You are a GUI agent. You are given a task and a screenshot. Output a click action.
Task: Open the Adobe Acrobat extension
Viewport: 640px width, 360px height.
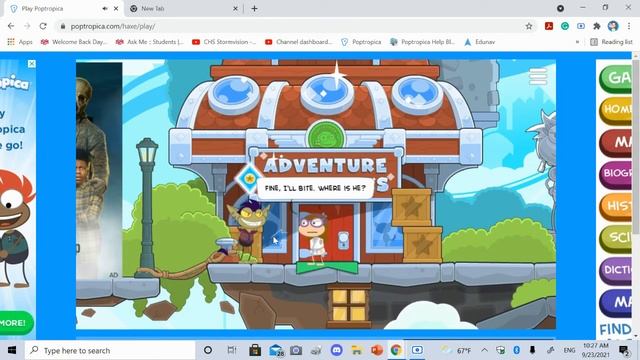click(549, 26)
